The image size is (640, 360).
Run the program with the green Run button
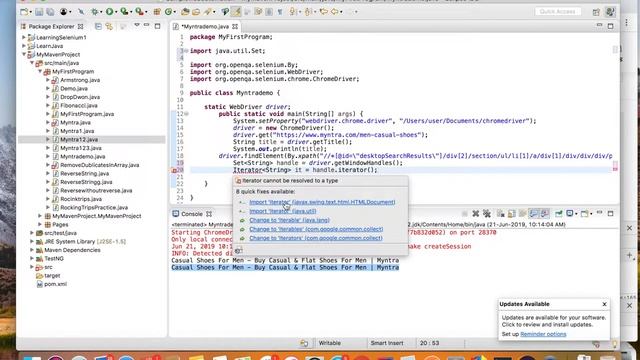(x=109, y=12)
